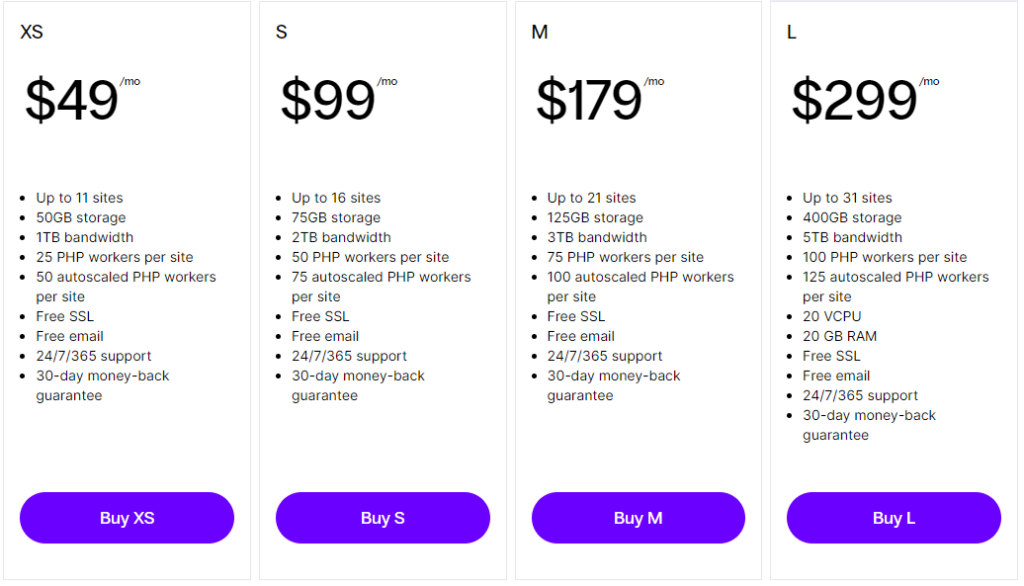
Task: Select the $49 per month price
Action: tap(82, 98)
